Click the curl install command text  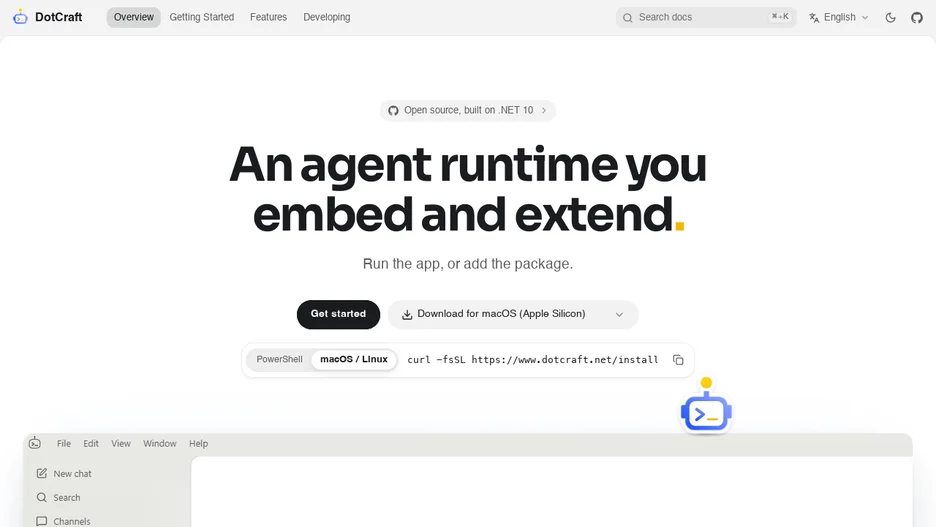click(x=532, y=360)
